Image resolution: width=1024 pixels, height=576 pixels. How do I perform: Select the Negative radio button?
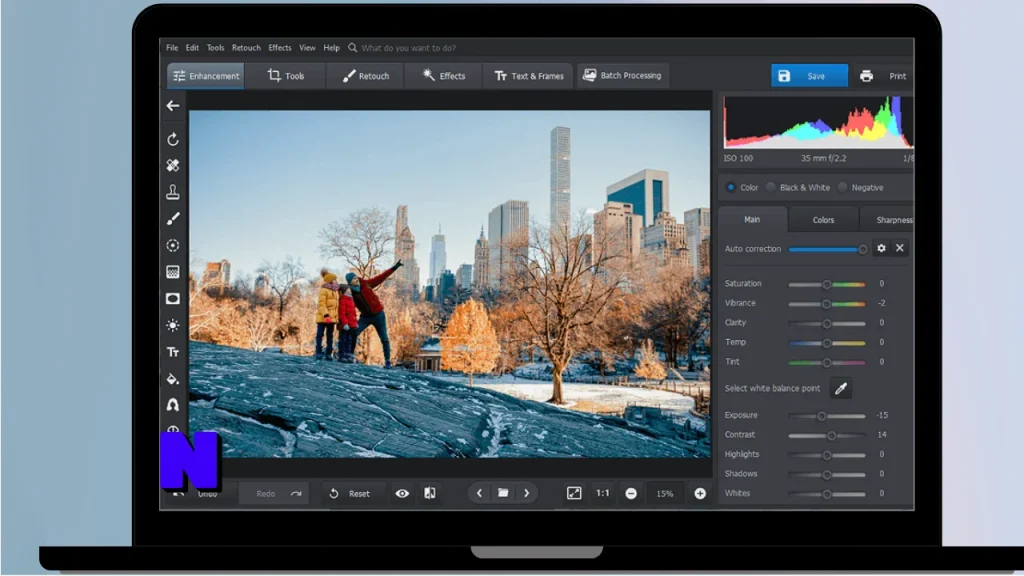click(842, 187)
